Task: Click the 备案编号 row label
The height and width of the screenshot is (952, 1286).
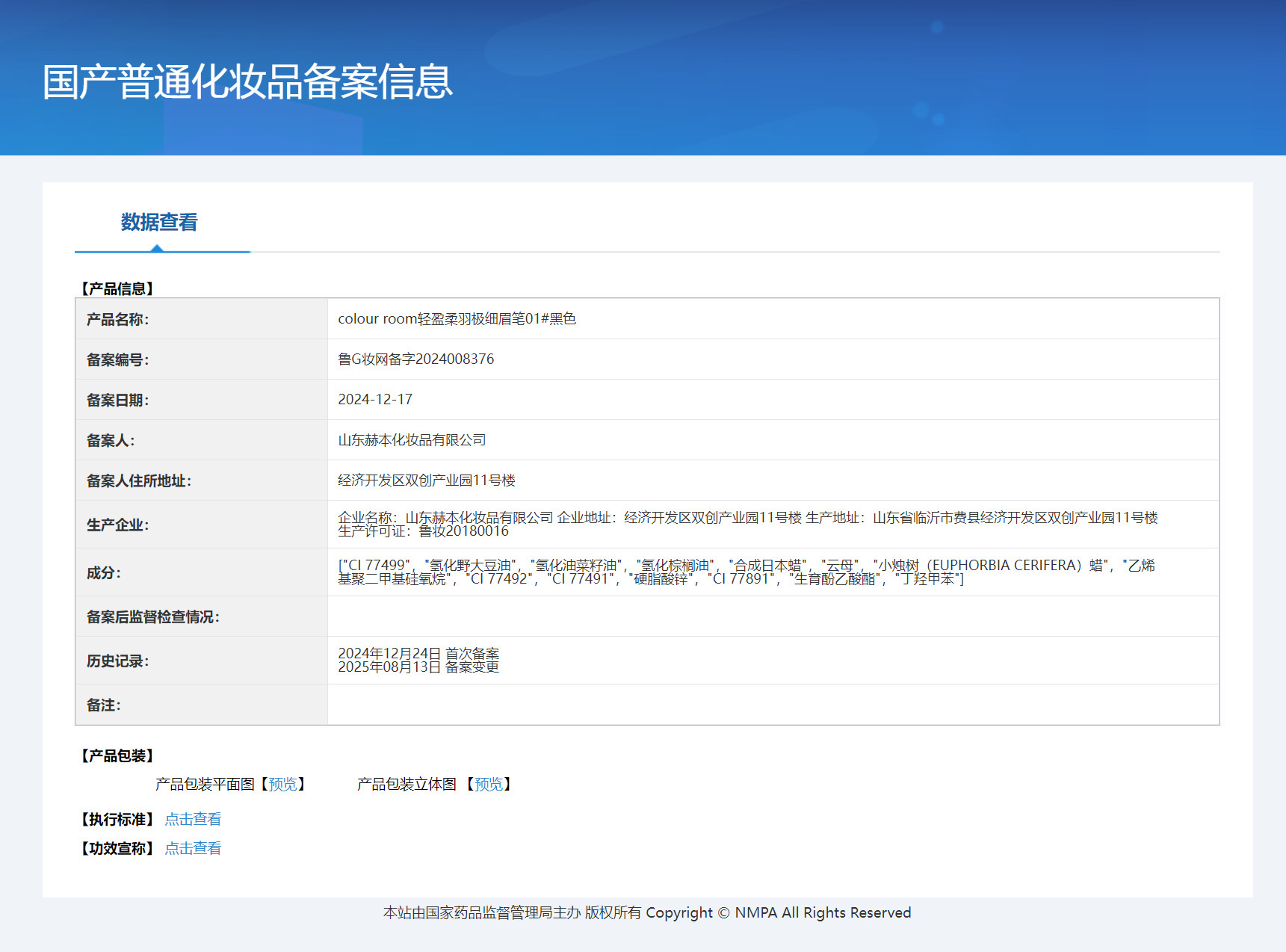Action: pyautogui.click(x=117, y=360)
